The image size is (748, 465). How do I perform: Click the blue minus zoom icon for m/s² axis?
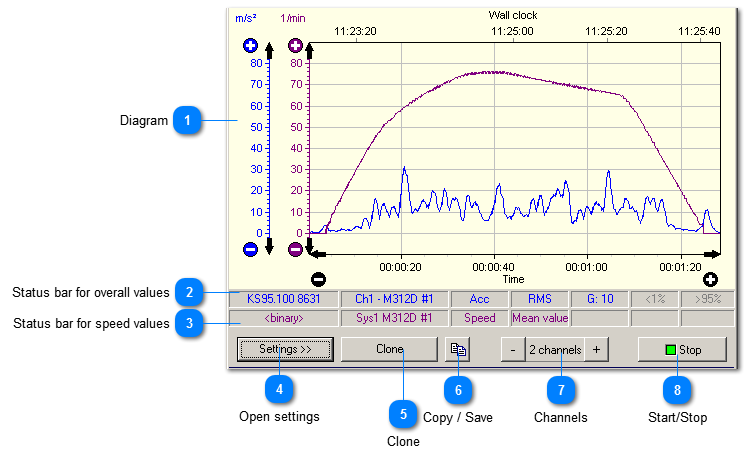pos(251,249)
